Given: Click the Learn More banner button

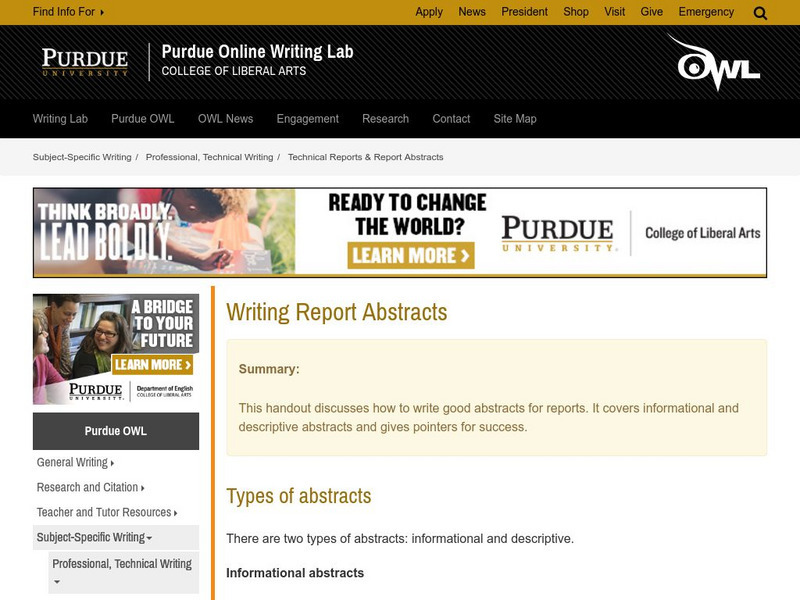Looking at the screenshot, I should point(411,255).
